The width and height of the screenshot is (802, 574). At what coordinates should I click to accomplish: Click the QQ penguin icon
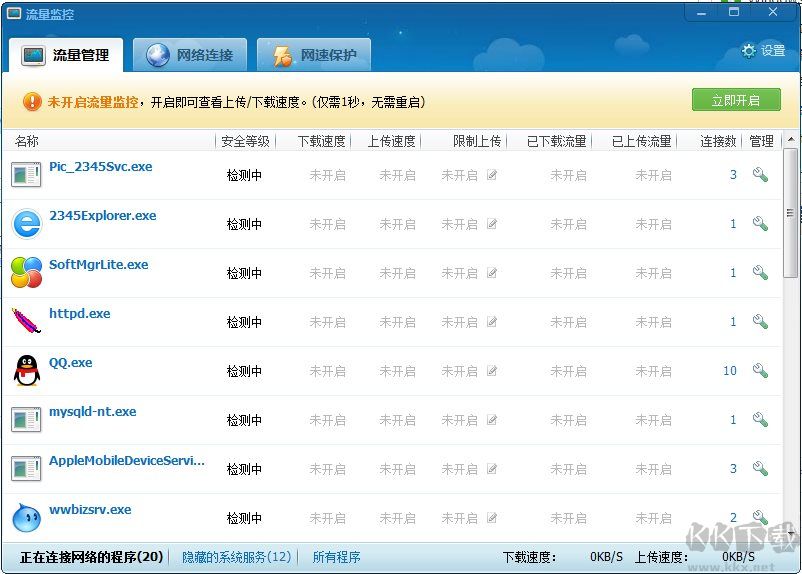[x=26, y=371]
